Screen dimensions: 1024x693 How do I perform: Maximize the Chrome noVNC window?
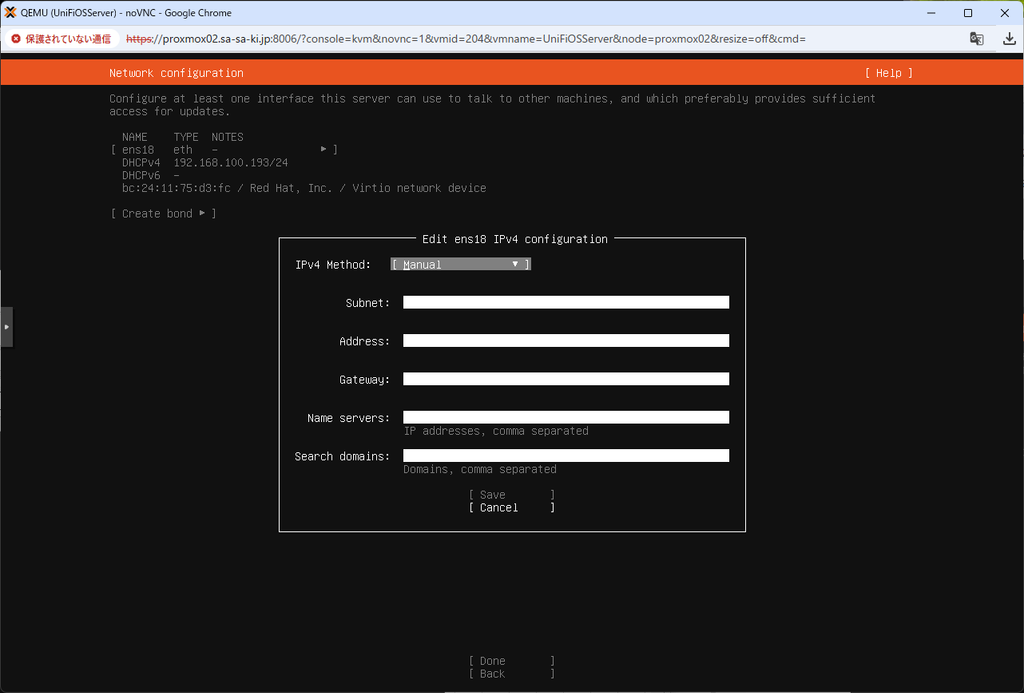968,12
